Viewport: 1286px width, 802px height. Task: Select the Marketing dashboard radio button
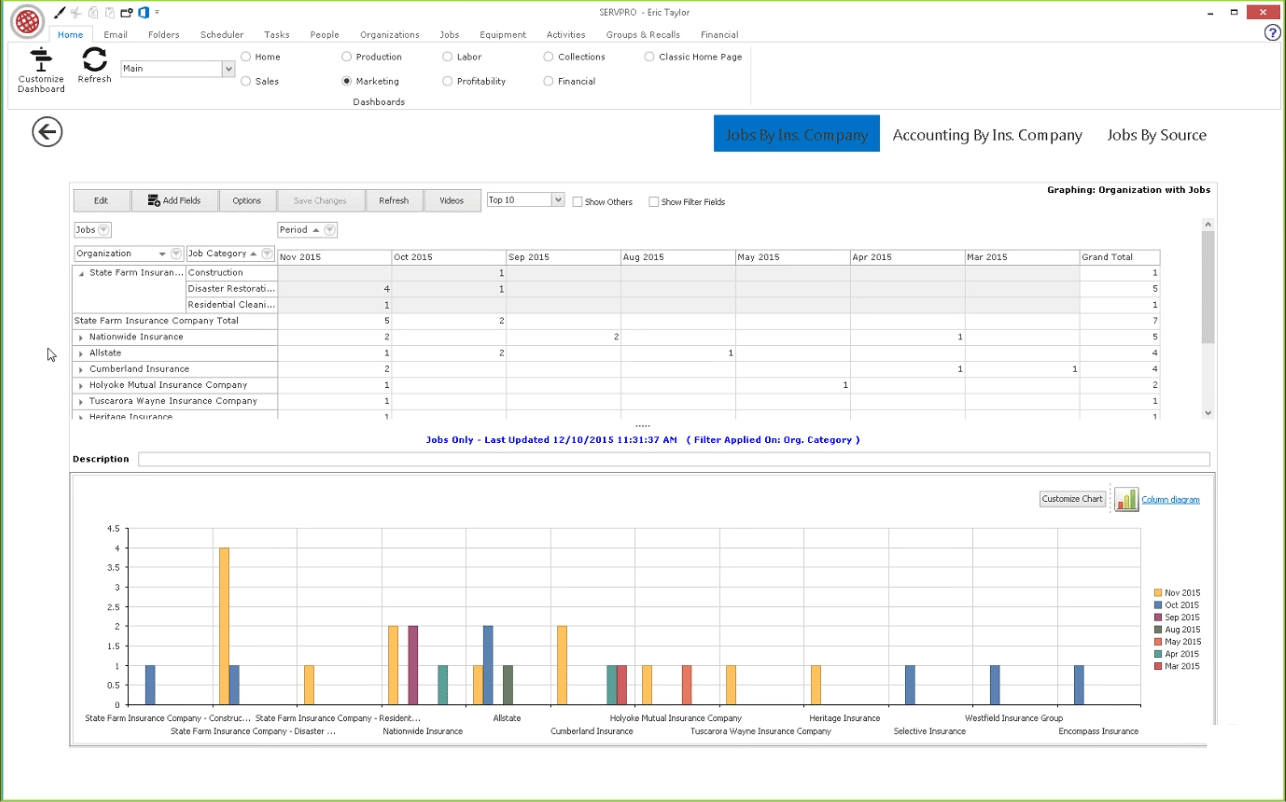point(347,81)
